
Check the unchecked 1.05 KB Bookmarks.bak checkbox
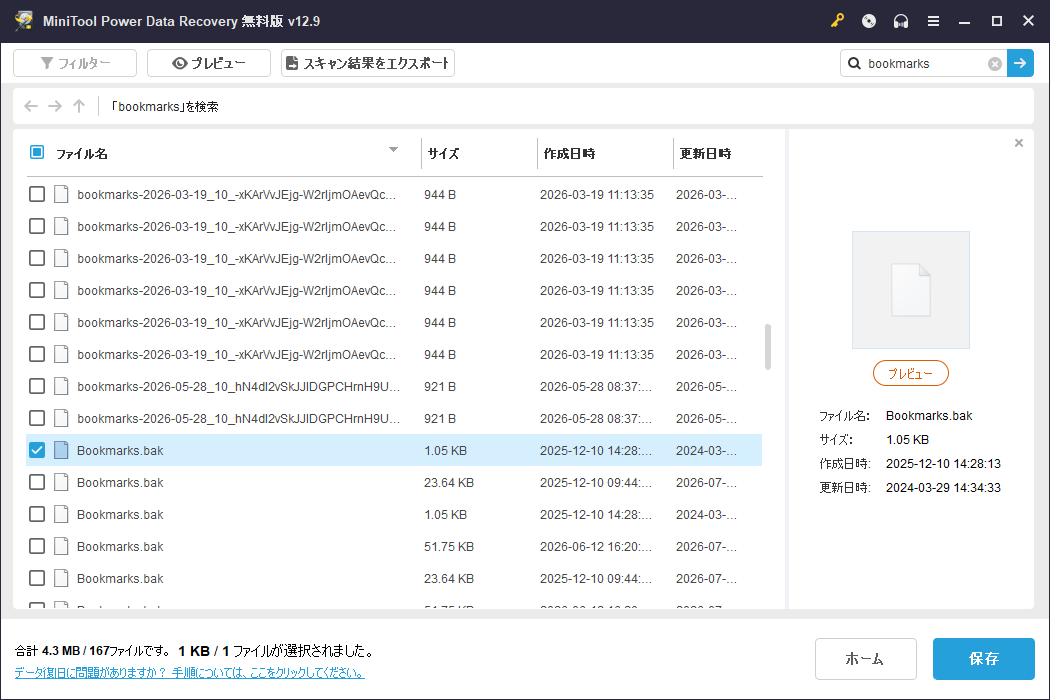[x=37, y=514]
